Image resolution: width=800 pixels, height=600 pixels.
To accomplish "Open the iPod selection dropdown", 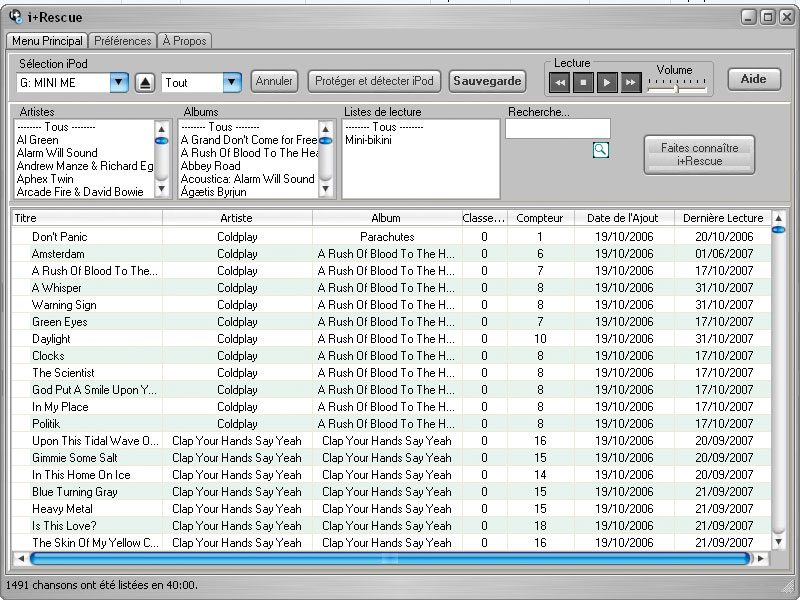I will click(x=119, y=82).
